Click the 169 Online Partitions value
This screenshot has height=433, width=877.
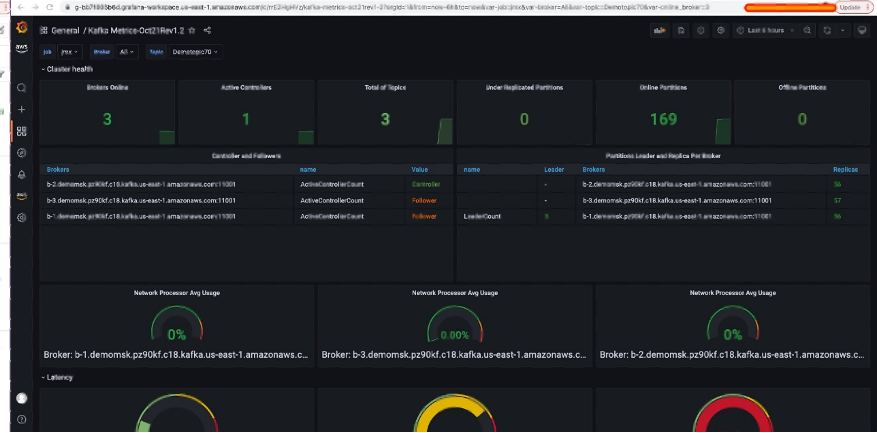click(x=663, y=119)
